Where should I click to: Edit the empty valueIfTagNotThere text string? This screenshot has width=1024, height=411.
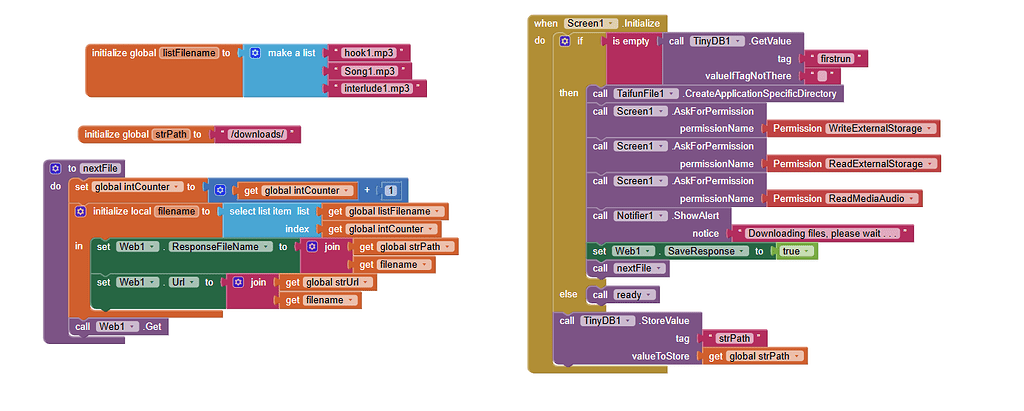coord(822,76)
